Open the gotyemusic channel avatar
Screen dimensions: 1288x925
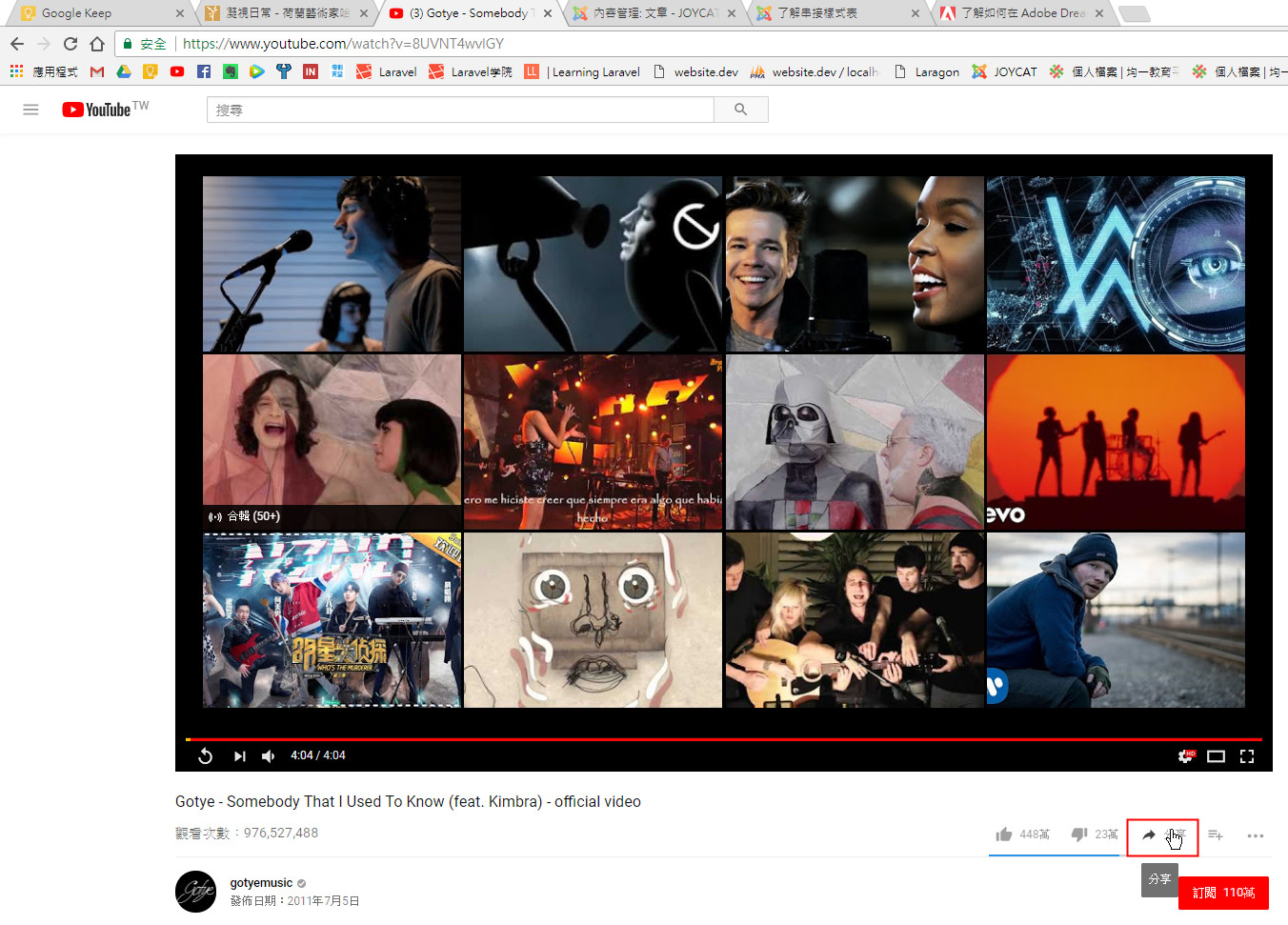[196, 892]
